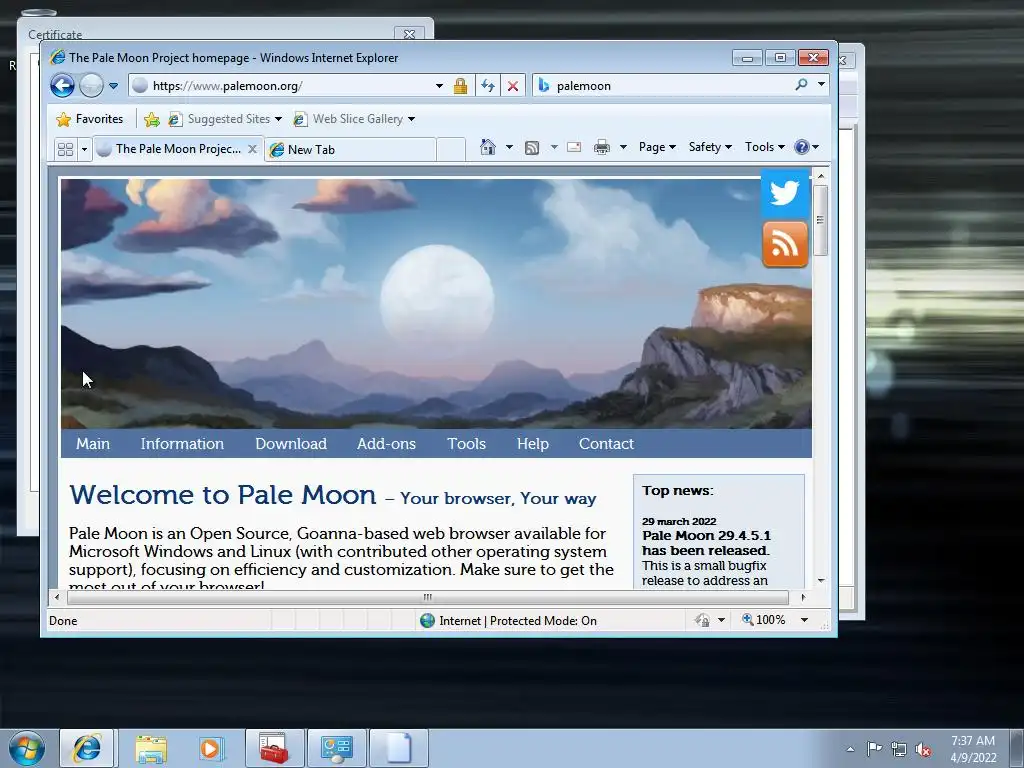Screen dimensions: 1024x768
Task: Click the Refresh page icon
Action: coord(488,86)
